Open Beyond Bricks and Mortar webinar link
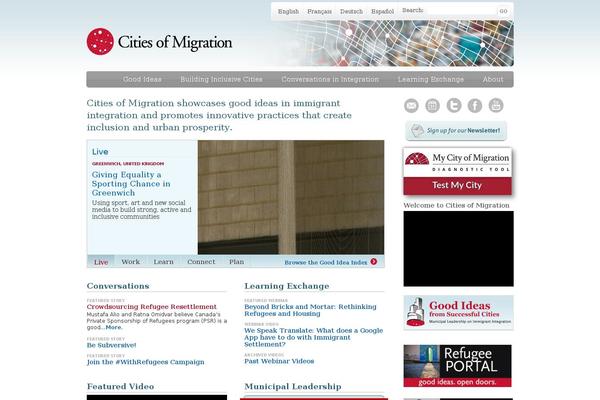600x400 pixels. (x=310, y=310)
